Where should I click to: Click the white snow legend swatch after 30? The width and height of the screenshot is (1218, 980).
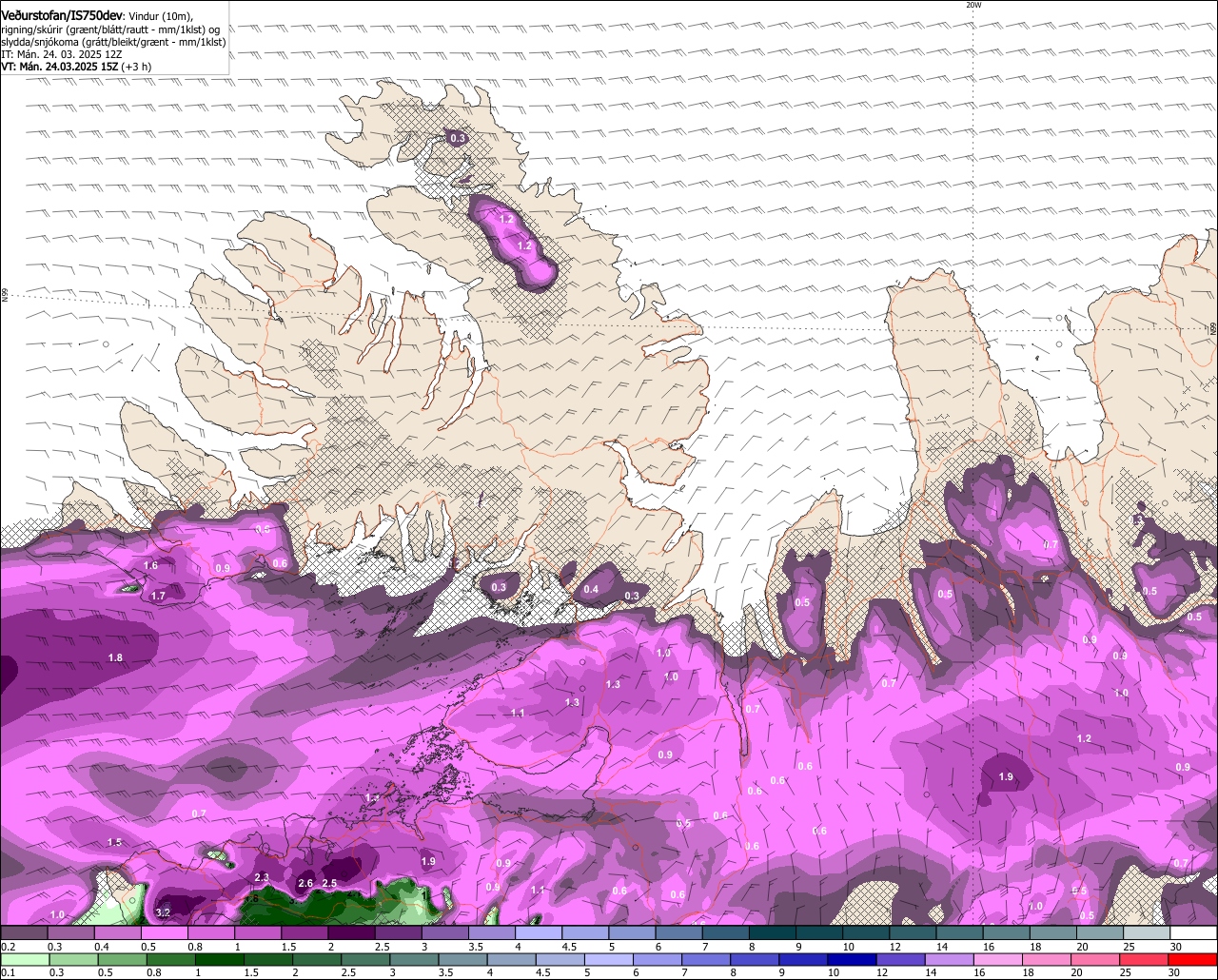click(1193, 932)
